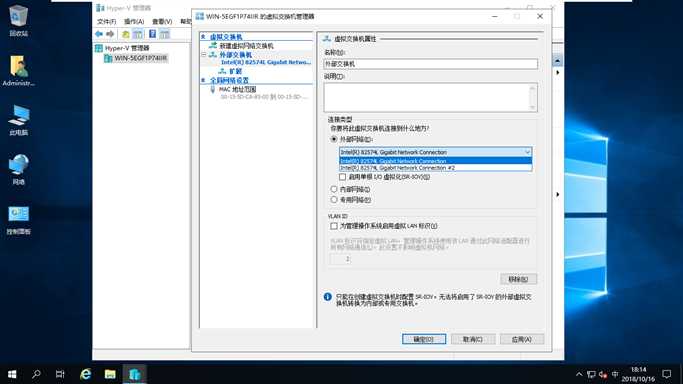Click the 取消 button

[x=473, y=339]
